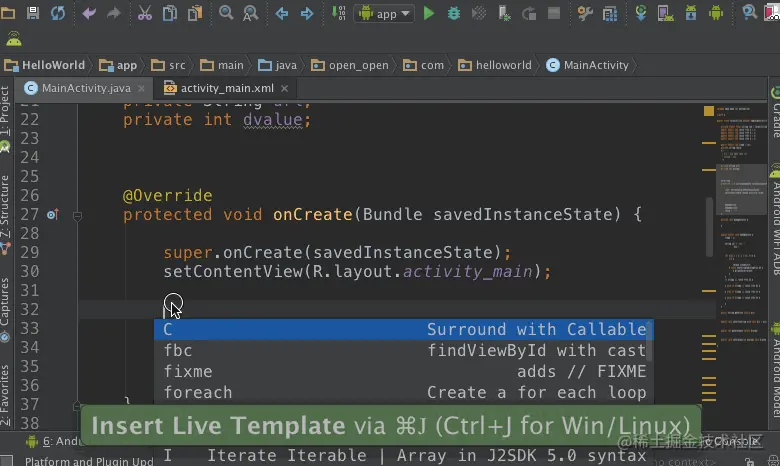This screenshot has height=466, width=780.
Task: Close the activity_main.xml tab
Action: tap(285, 89)
